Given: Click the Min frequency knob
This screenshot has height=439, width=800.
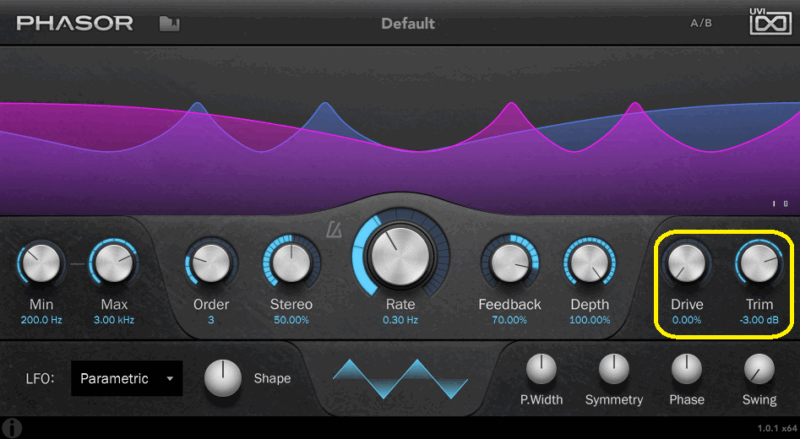Looking at the screenshot, I should click(41, 263).
